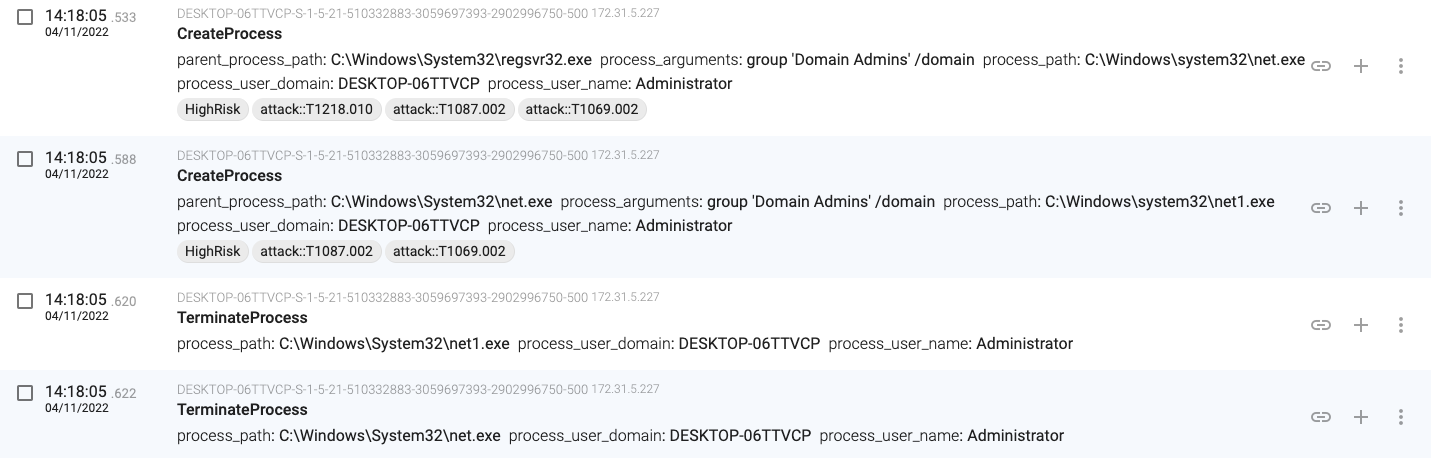The height and width of the screenshot is (458, 1431).
Task: Open three-dot menu for the .533 CreateProcess event
Action: [x=1400, y=66]
